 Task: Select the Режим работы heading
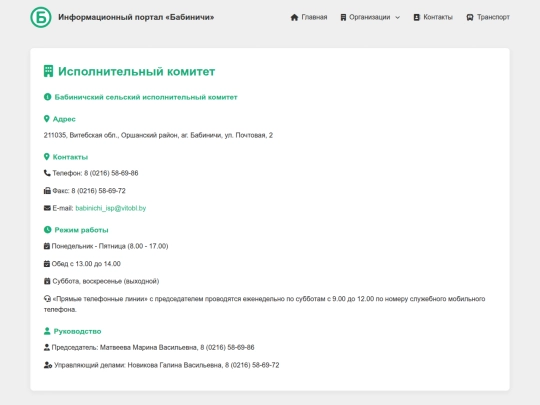(x=81, y=230)
